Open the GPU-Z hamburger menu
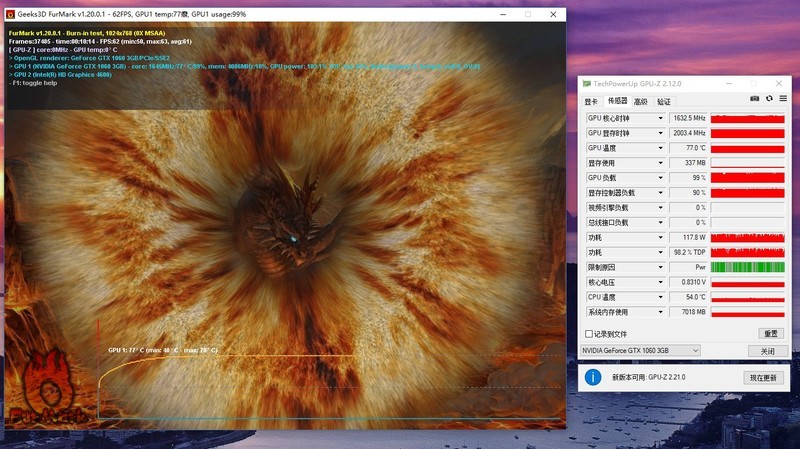The height and width of the screenshot is (449, 800). coord(781,99)
